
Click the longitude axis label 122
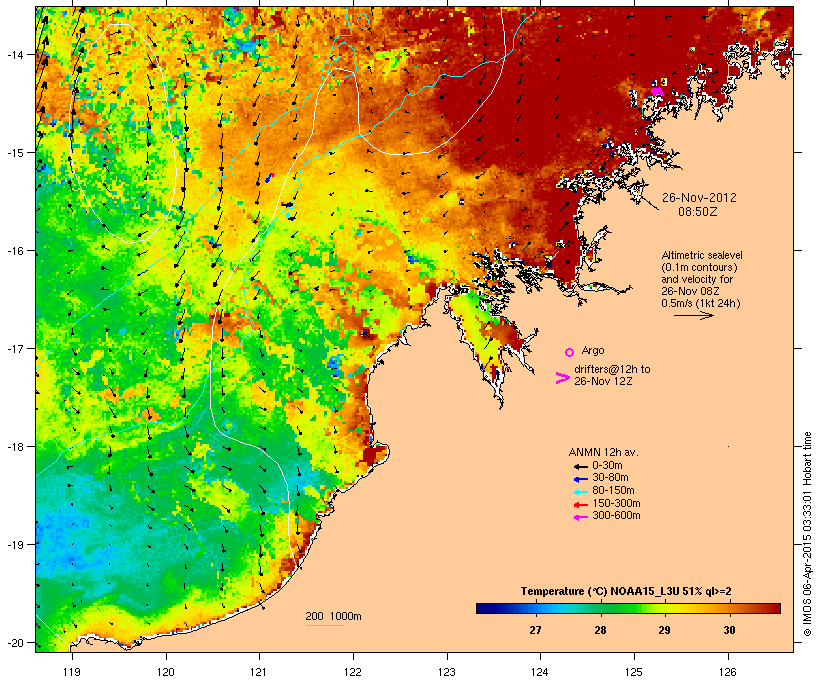coord(353,672)
